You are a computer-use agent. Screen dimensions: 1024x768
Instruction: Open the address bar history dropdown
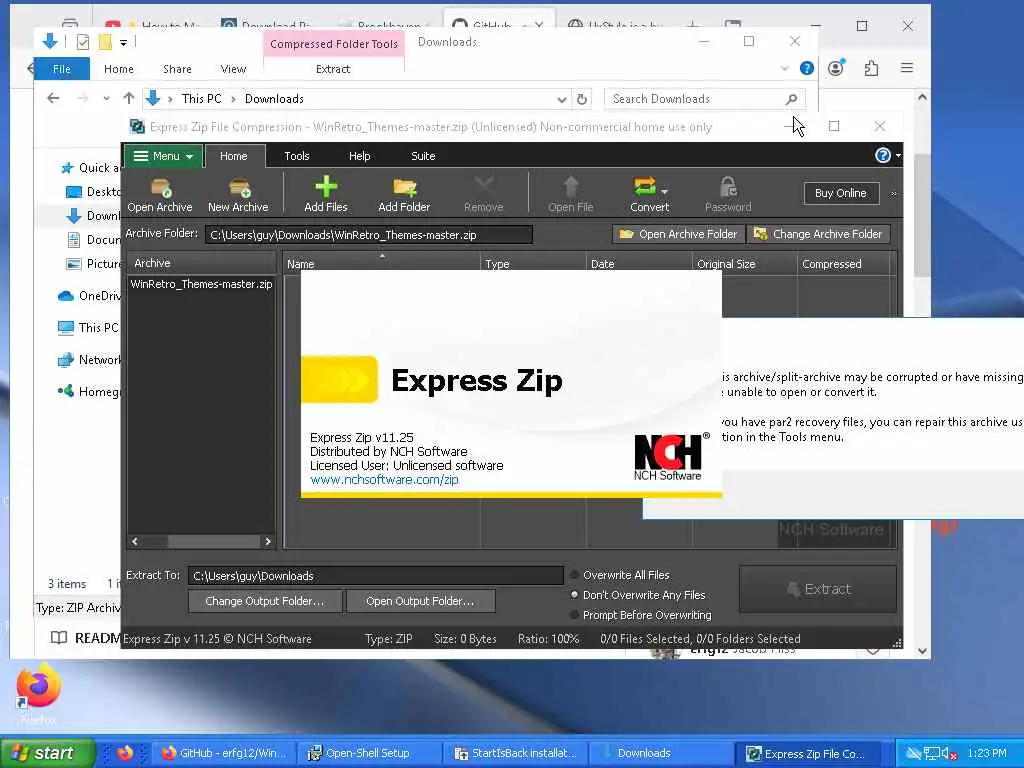pos(562,100)
